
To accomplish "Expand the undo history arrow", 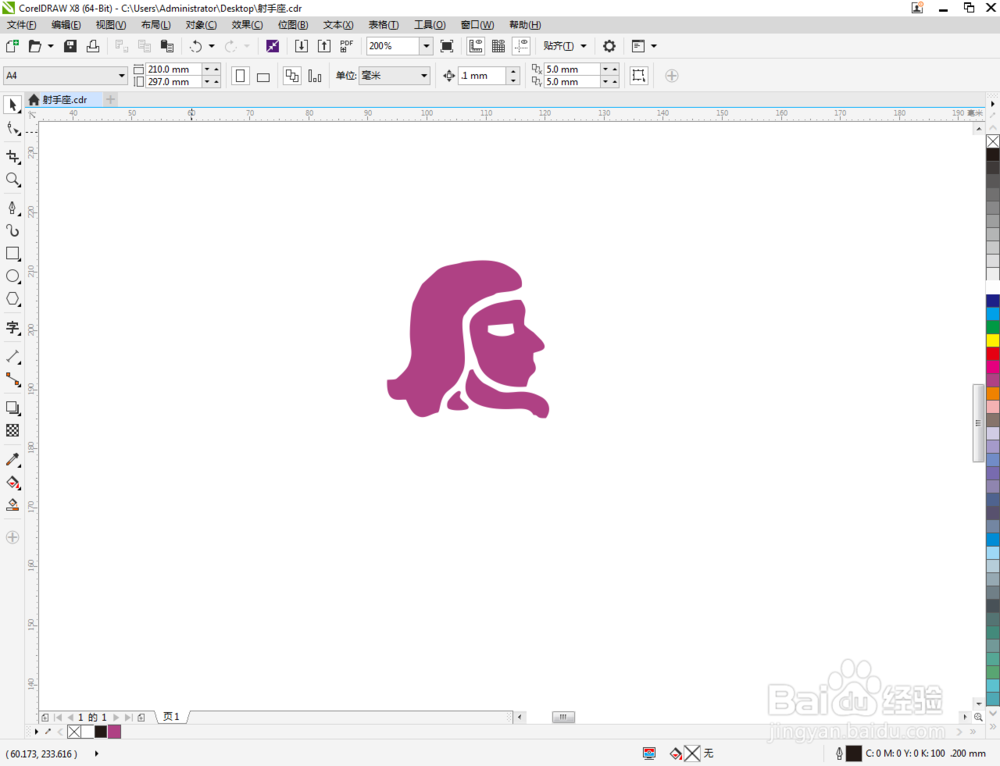I will [x=212, y=46].
